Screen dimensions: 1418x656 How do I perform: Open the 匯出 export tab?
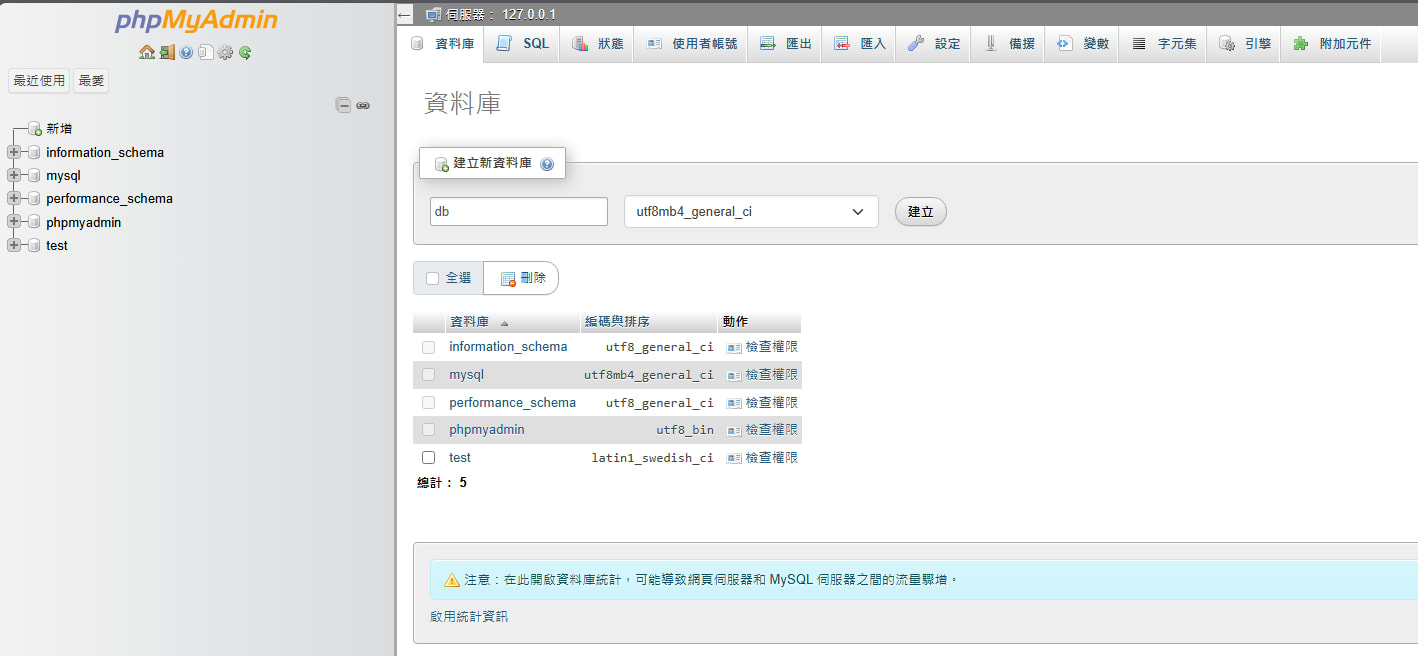[785, 44]
